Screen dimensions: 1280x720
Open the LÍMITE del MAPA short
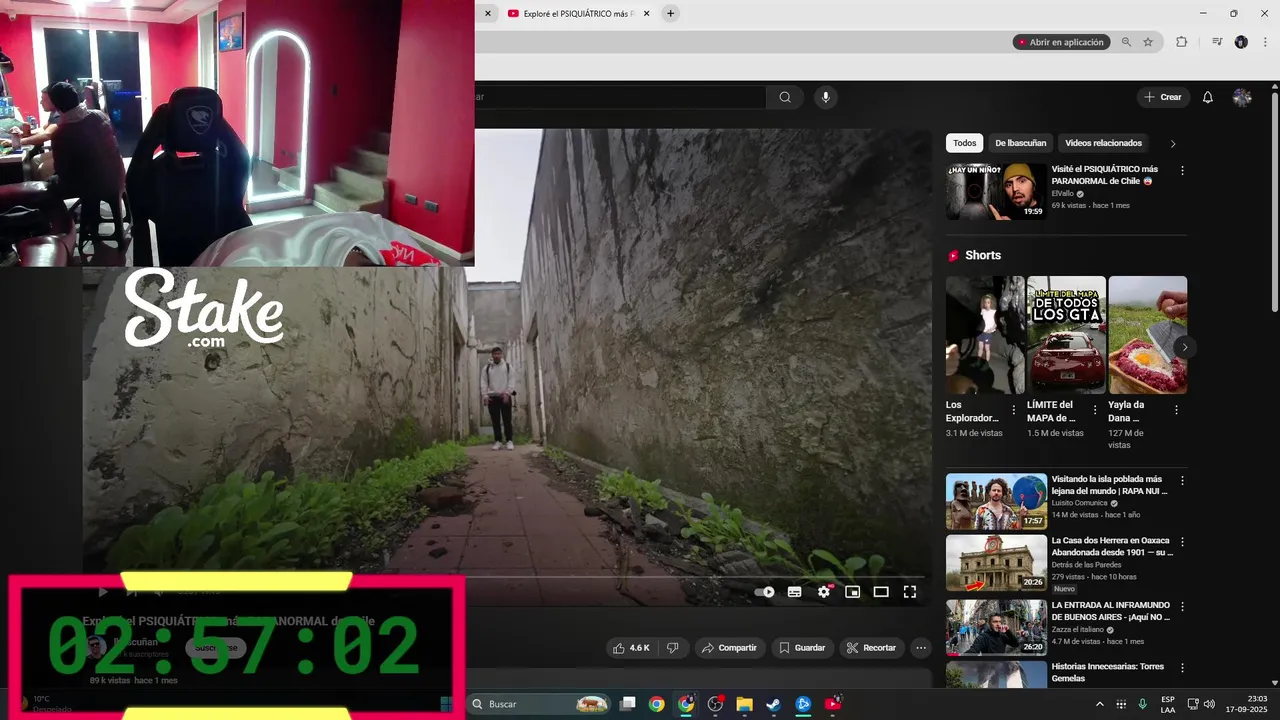tap(1066, 335)
